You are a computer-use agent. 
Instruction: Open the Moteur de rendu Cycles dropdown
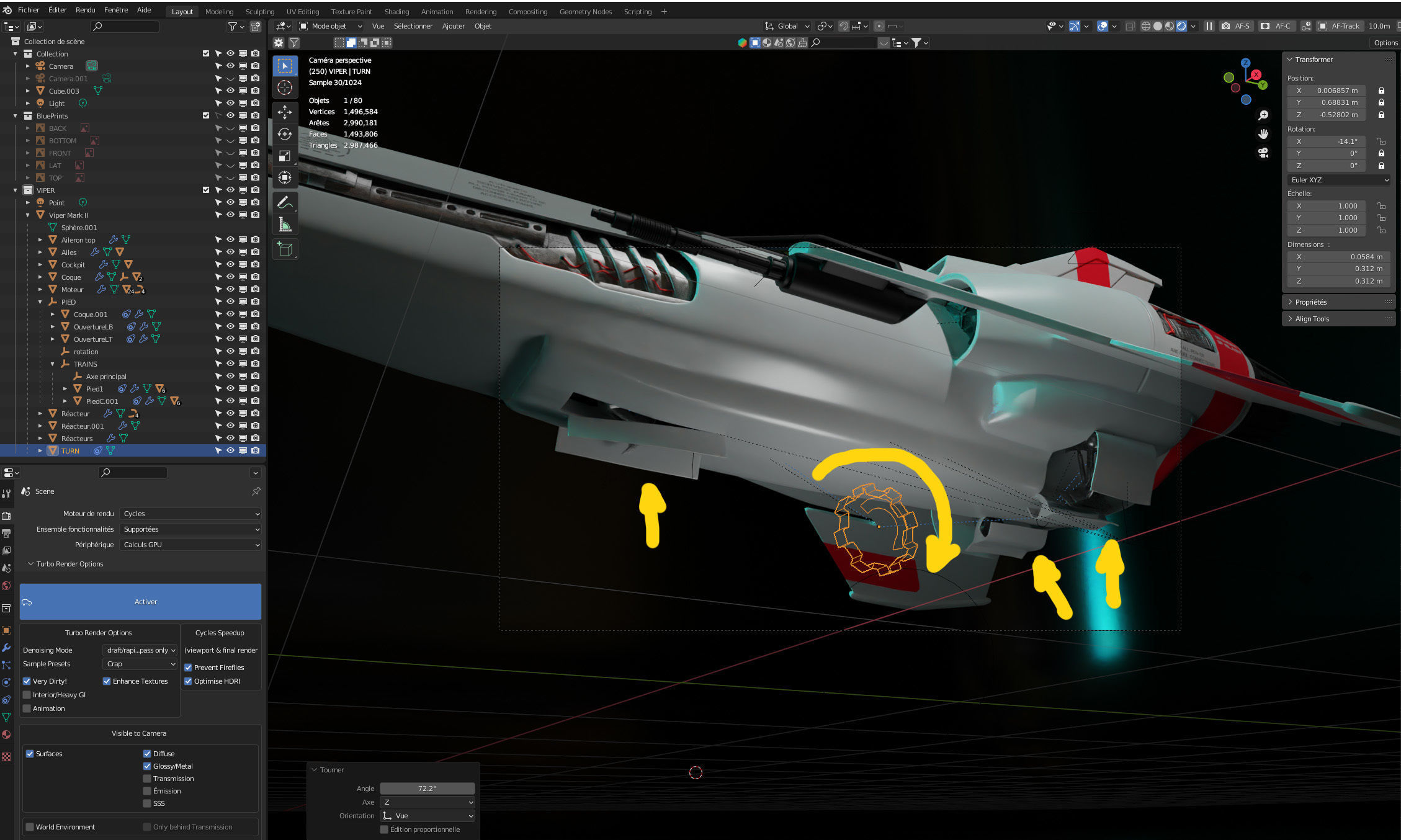(x=190, y=514)
